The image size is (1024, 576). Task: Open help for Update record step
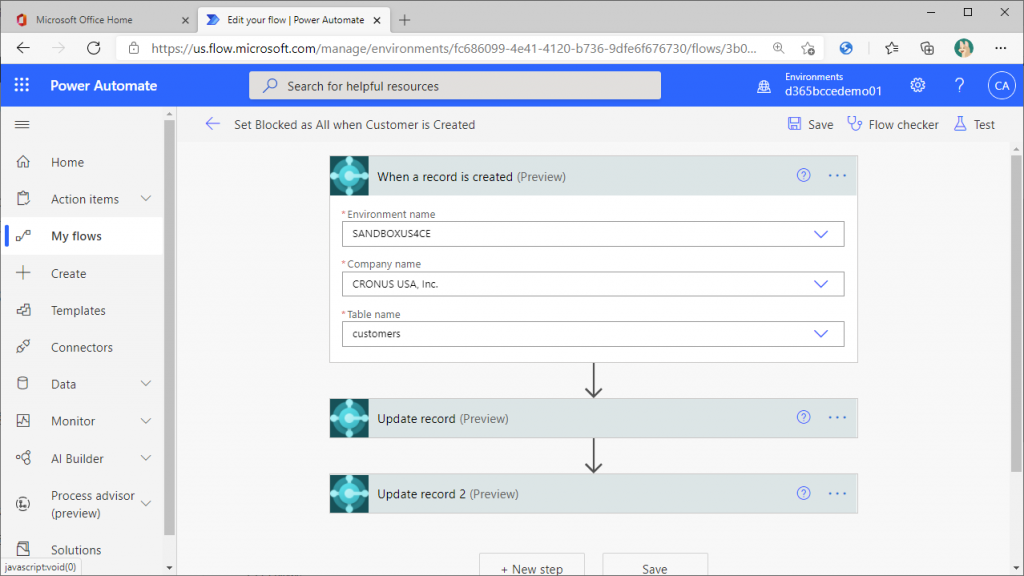pyautogui.click(x=803, y=417)
